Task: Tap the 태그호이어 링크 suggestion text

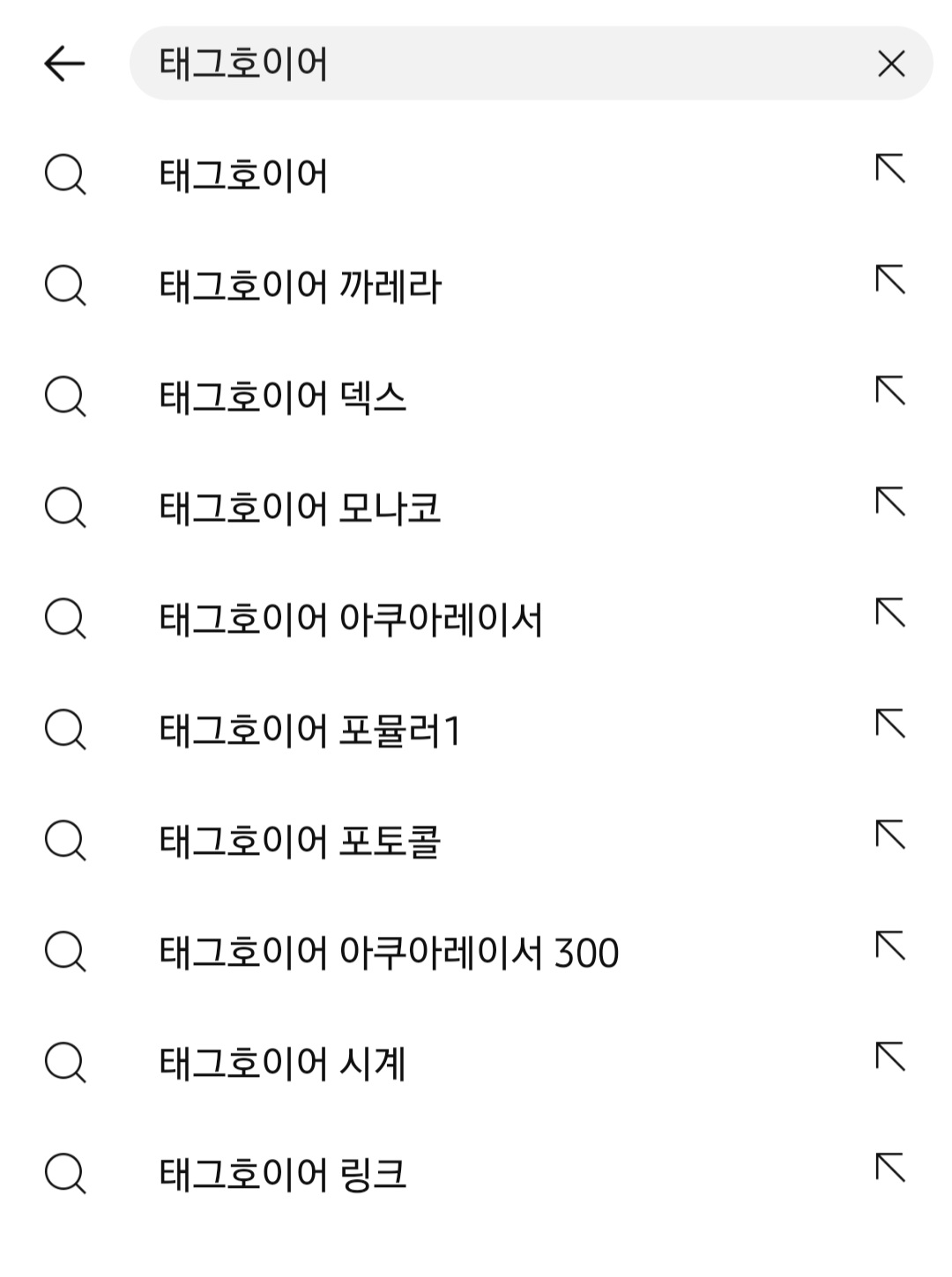Action: pyautogui.click(x=282, y=1175)
